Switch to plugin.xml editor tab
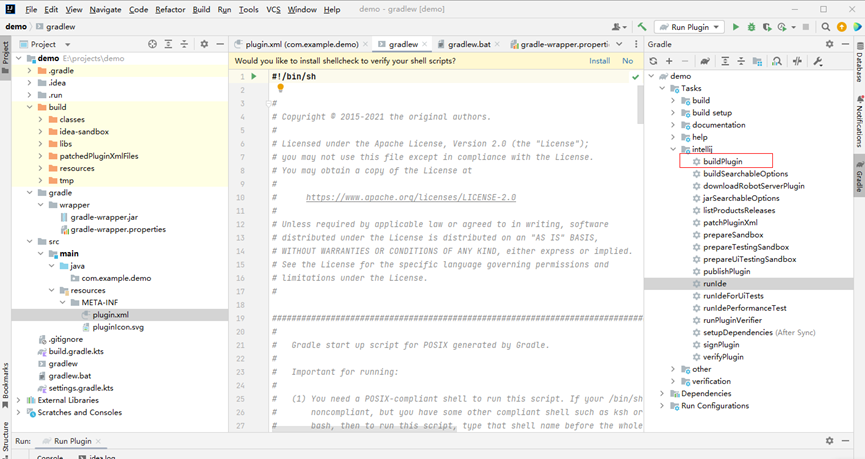This screenshot has height=459, width=865. 302,44
